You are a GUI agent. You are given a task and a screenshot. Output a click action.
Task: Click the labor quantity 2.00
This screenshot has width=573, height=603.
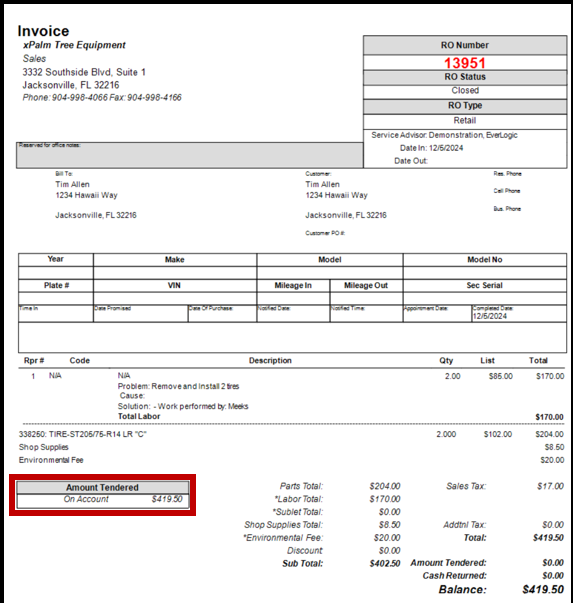[x=453, y=376]
